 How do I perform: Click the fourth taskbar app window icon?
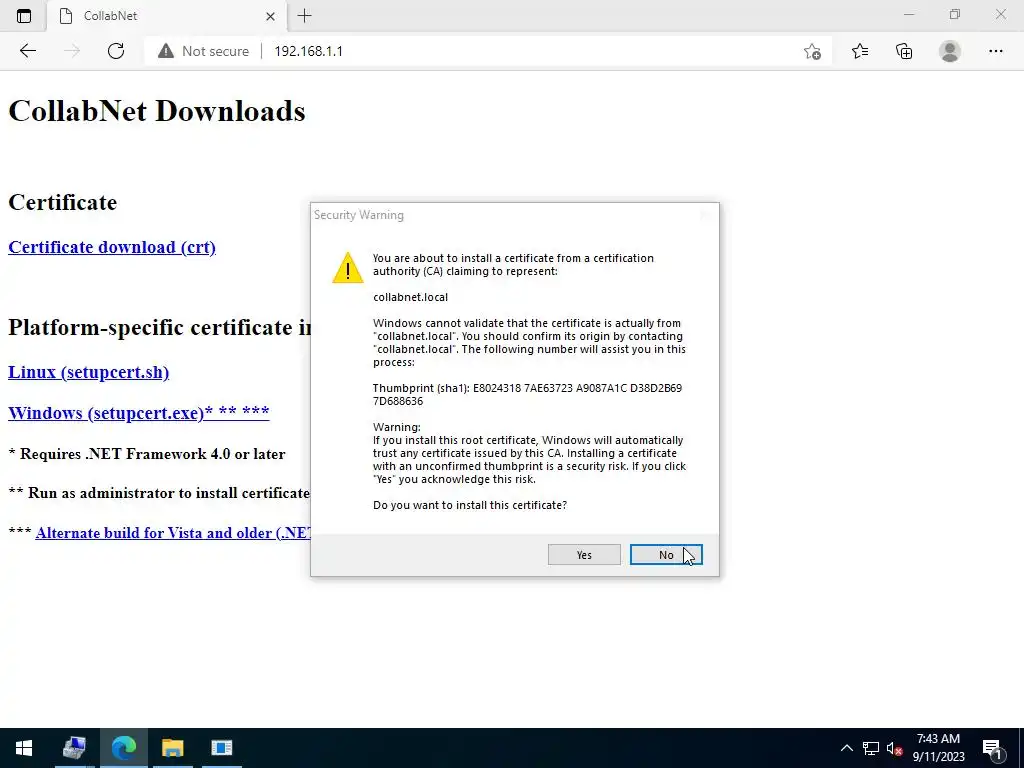(x=222, y=748)
